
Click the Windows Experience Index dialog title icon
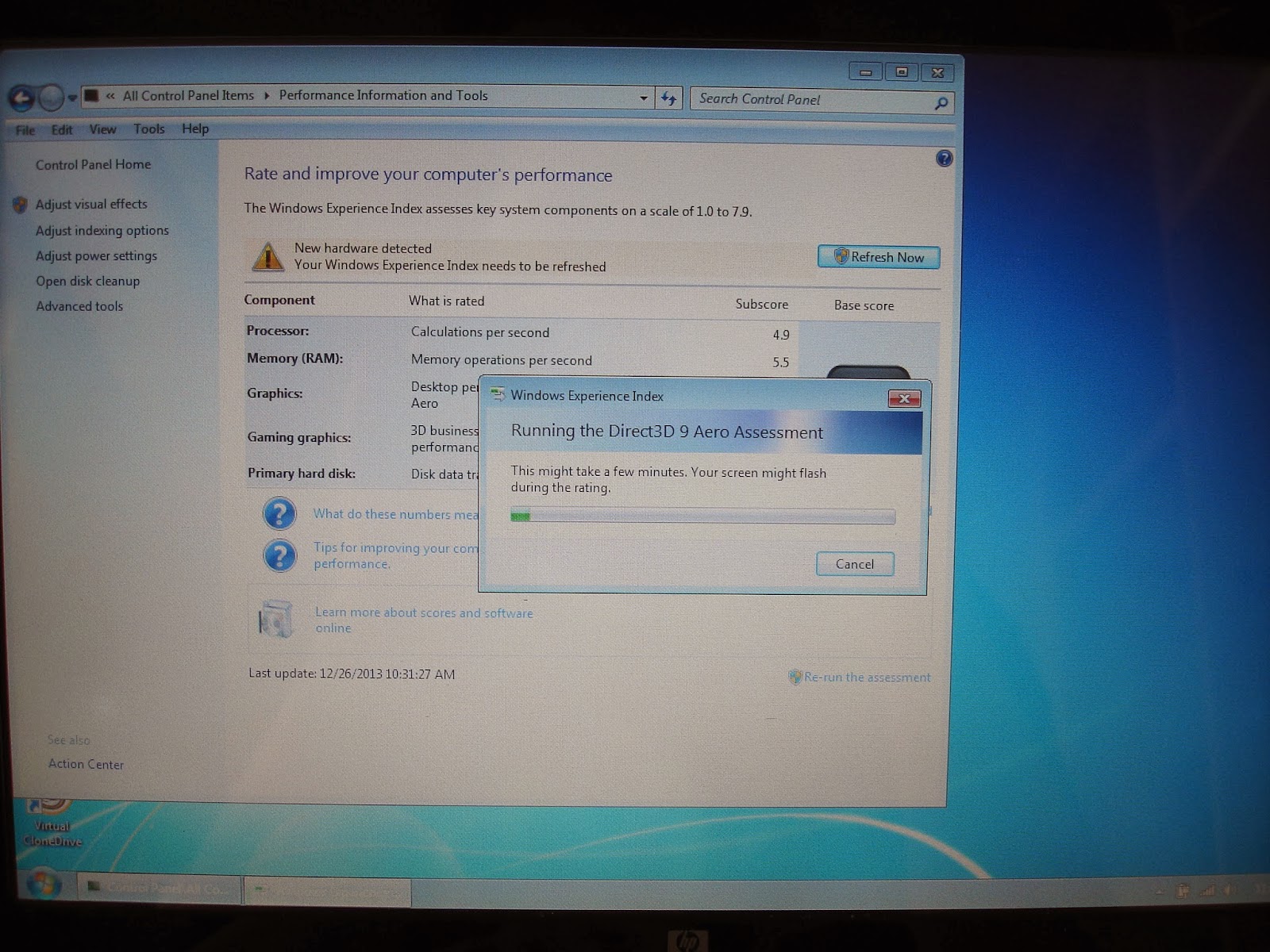[x=498, y=394]
